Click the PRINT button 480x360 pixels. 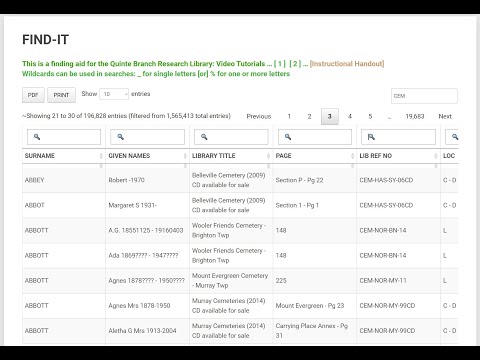tap(61, 95)
